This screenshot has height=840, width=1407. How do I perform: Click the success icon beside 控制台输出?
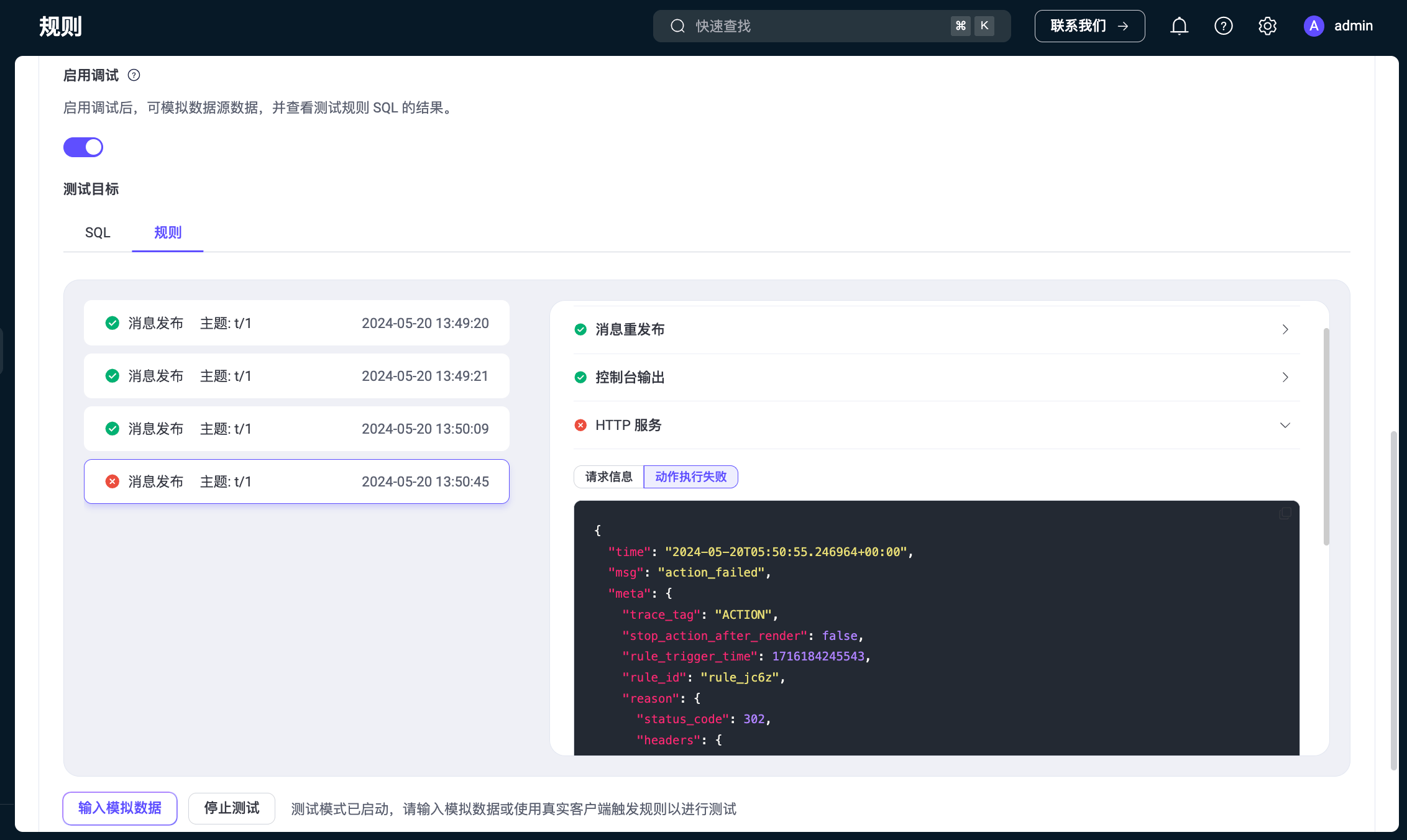click(580, 377)
